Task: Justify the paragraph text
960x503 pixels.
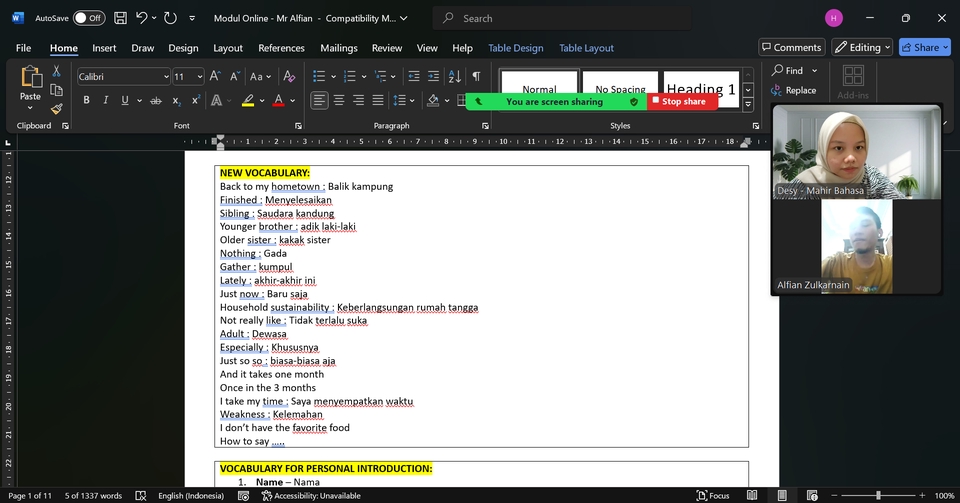Action: tap(378, 100)
